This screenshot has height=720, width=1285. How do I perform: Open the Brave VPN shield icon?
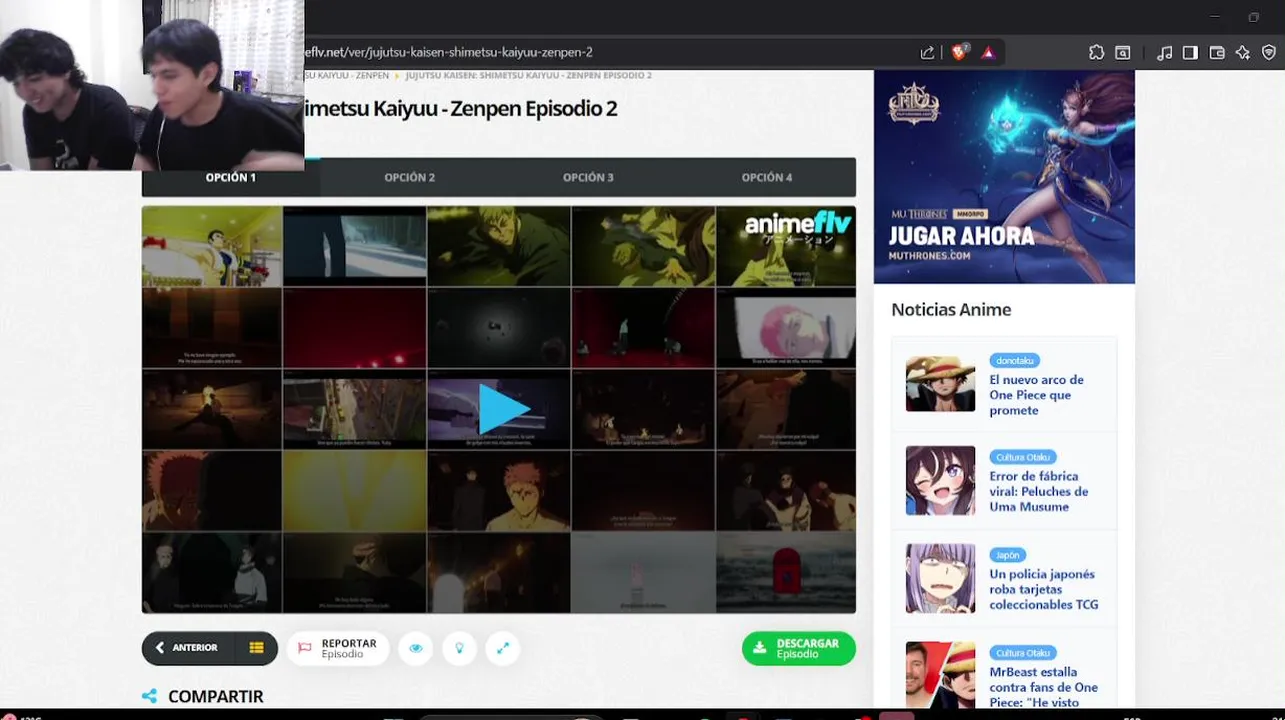pos(1269,52)
